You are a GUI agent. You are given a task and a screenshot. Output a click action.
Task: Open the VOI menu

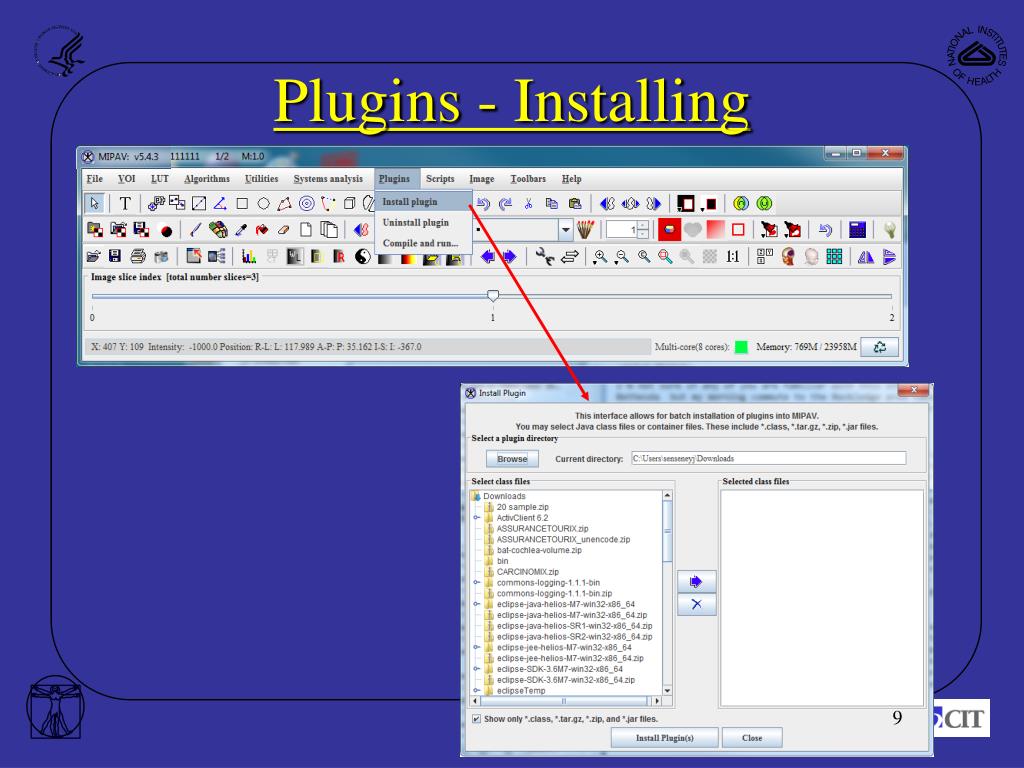127,179
